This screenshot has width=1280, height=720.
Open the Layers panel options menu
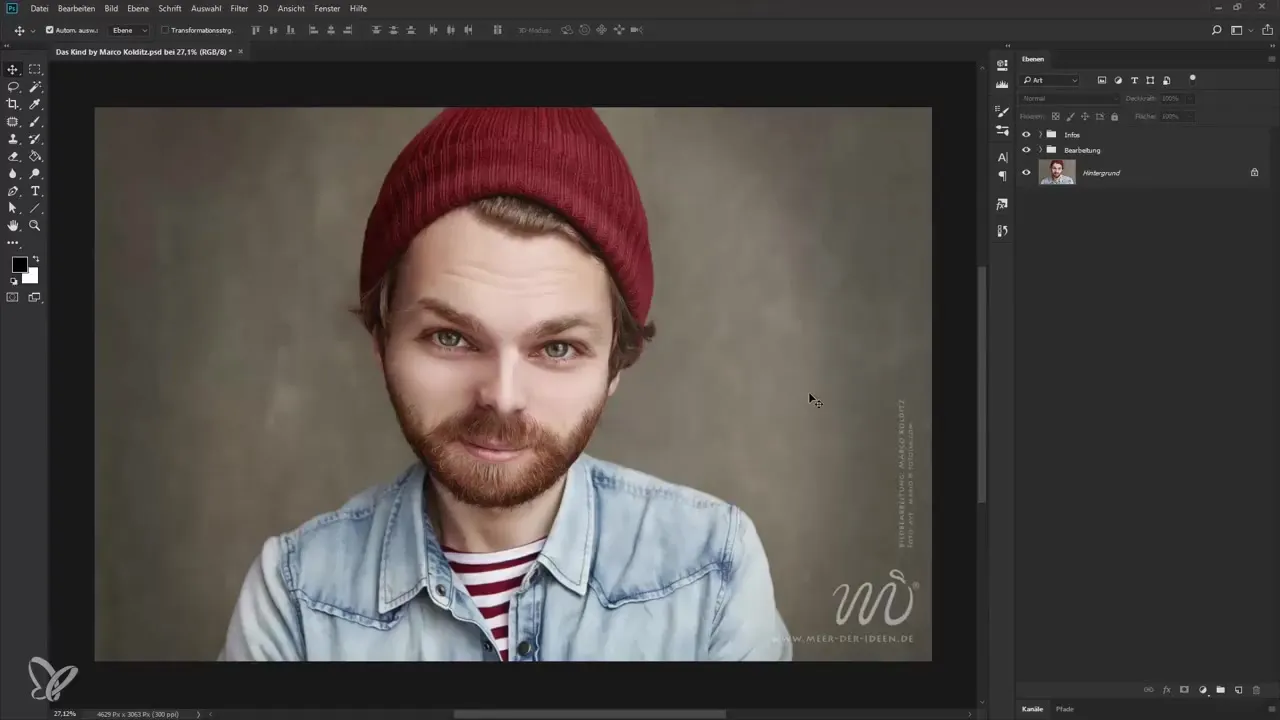pyautogui.click(x=1271, y=59)
